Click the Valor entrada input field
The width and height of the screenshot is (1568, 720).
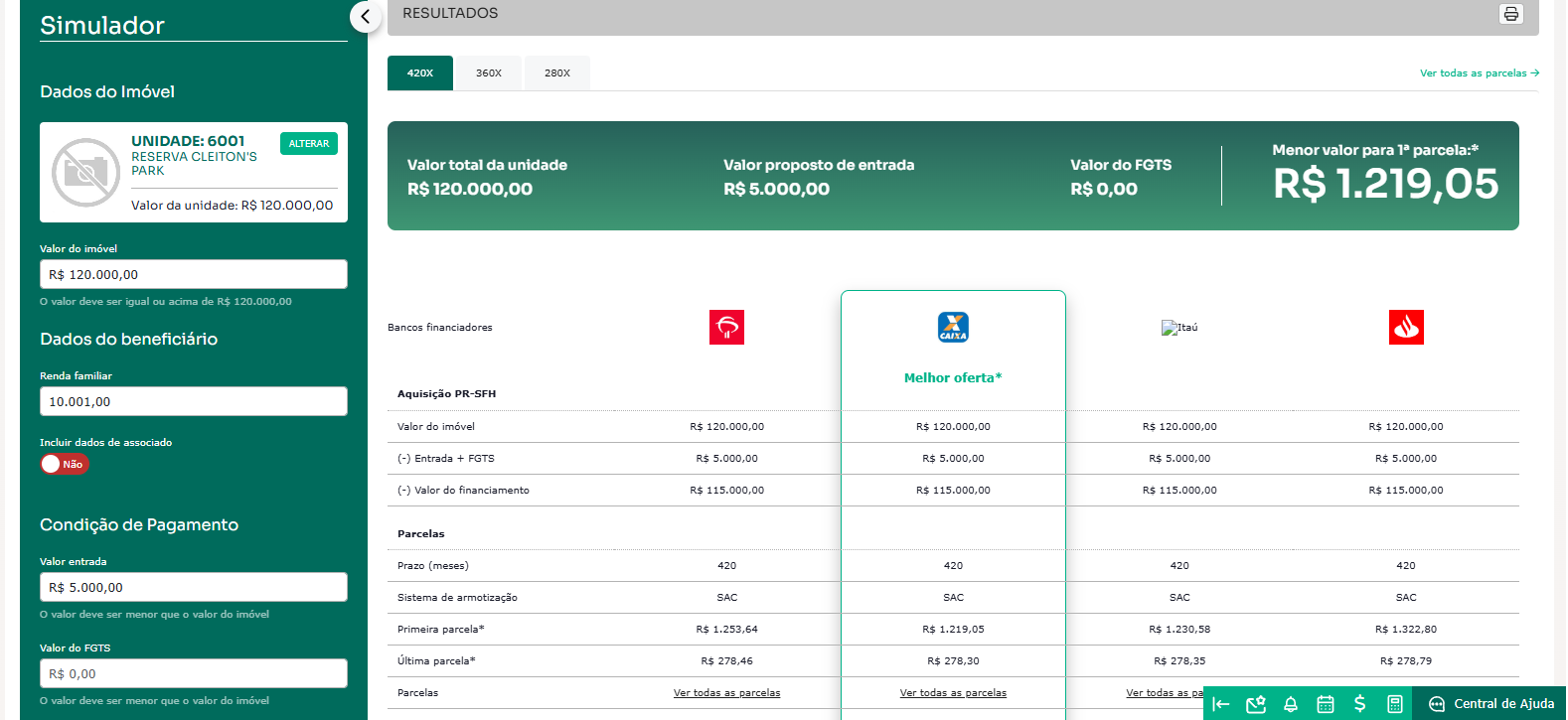(x=194, y=587)
